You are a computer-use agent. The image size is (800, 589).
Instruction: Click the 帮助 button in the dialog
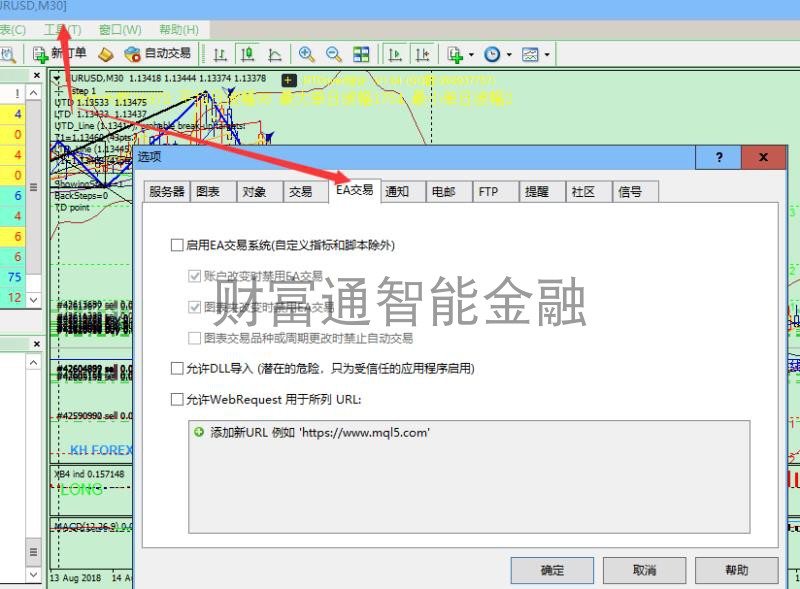(737, 570)
